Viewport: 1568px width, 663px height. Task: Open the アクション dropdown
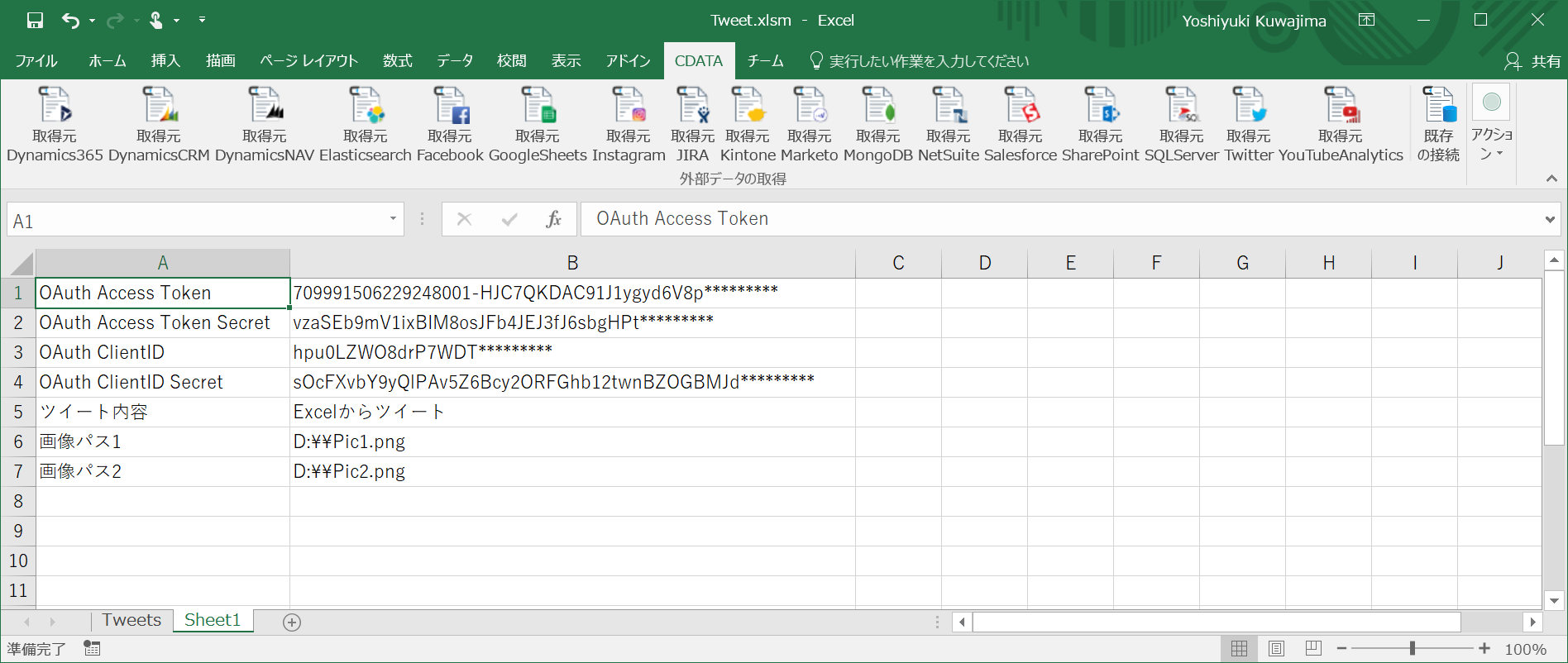point(1492,124)
